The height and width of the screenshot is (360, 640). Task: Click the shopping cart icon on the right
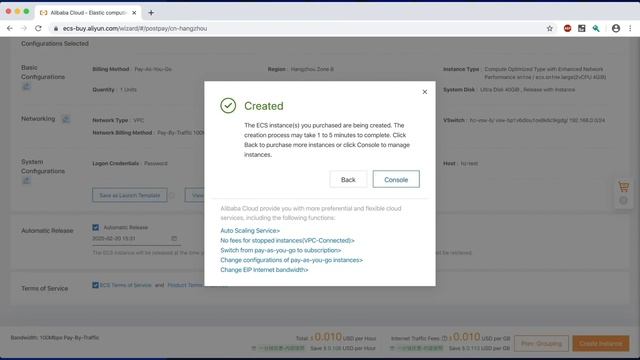tap(623, 187)
